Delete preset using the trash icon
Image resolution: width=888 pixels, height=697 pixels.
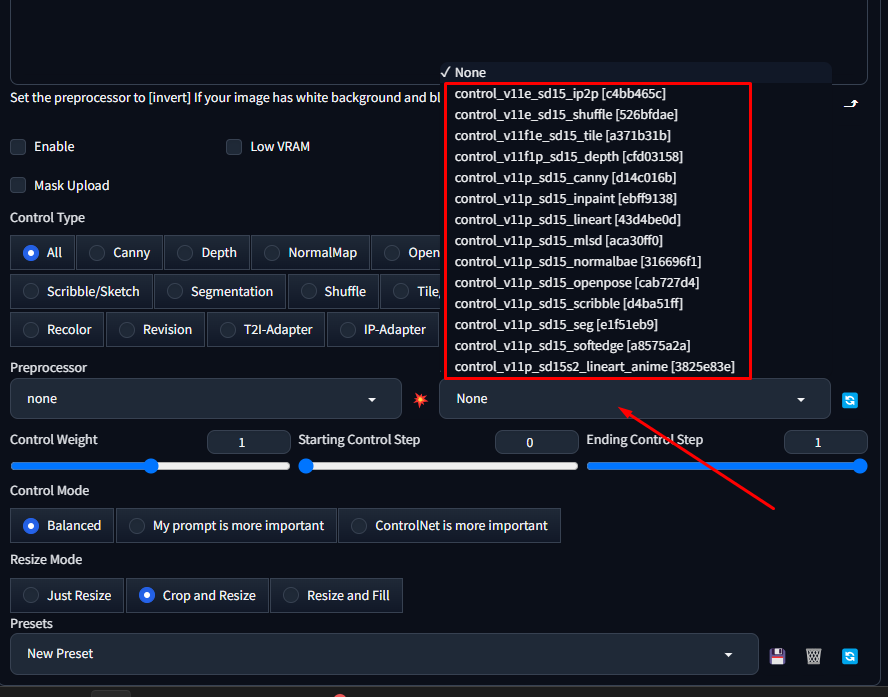pos(814,656)
